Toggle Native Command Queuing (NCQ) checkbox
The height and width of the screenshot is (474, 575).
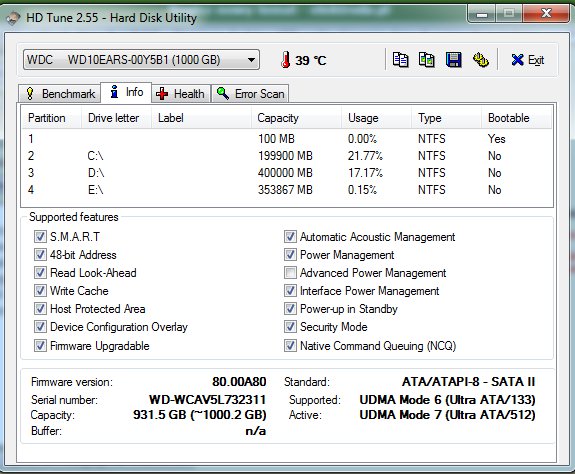[290, 345]
